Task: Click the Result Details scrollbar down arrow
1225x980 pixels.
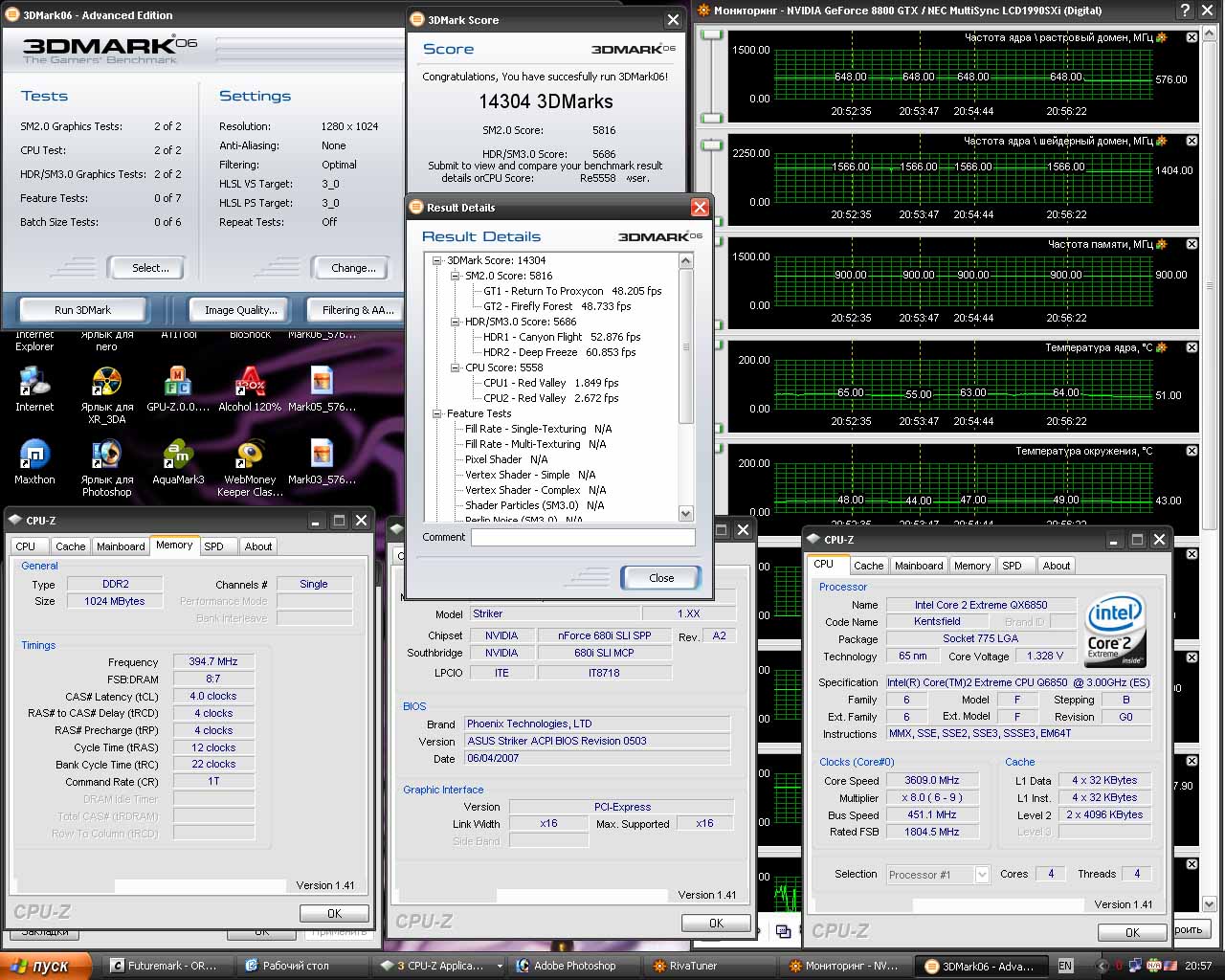Action: [x=685, y=514]
